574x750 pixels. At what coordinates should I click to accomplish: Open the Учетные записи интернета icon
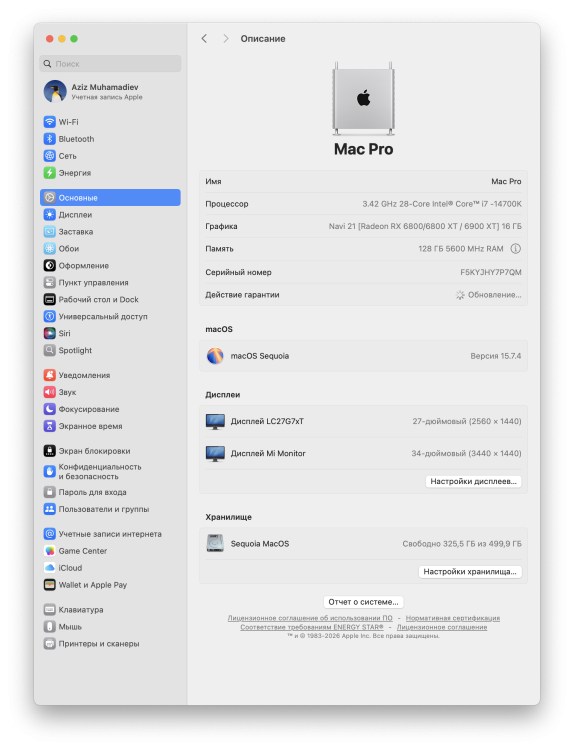point(50,534)
